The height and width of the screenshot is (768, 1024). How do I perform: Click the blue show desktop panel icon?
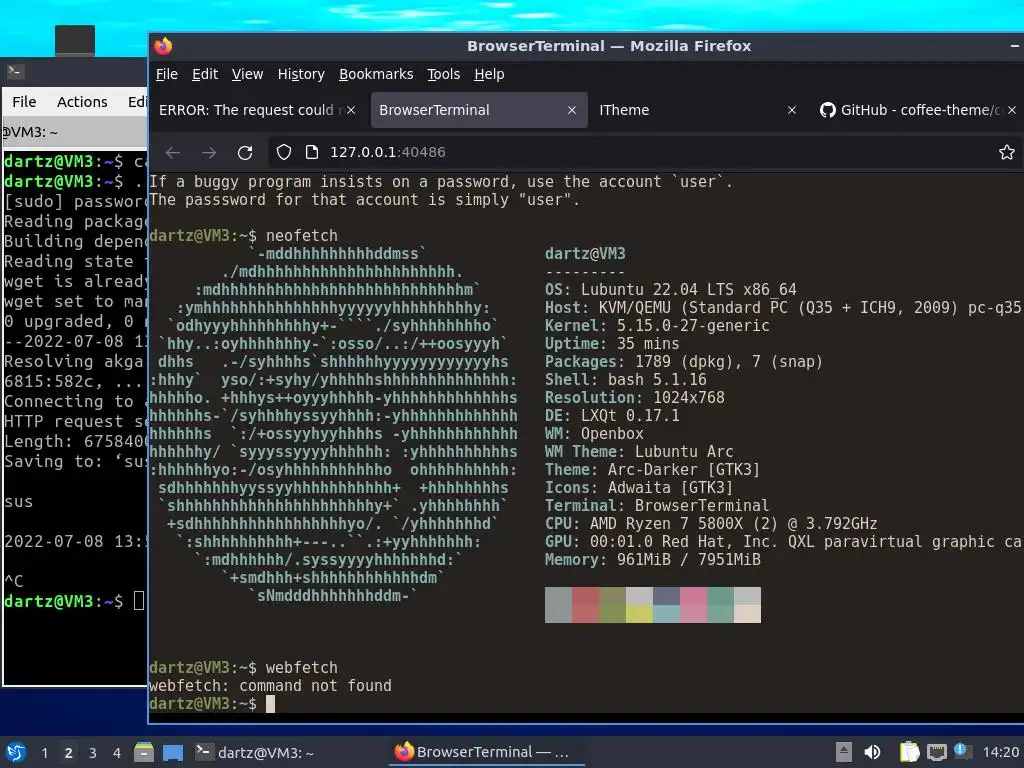(x=173, y=752)
